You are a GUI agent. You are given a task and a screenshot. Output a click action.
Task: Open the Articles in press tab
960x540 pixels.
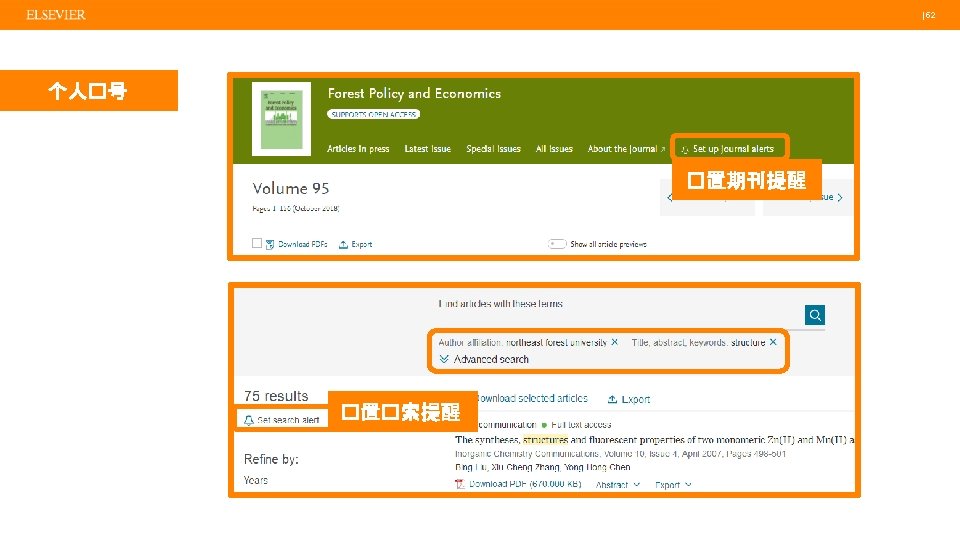pos(358,149)
